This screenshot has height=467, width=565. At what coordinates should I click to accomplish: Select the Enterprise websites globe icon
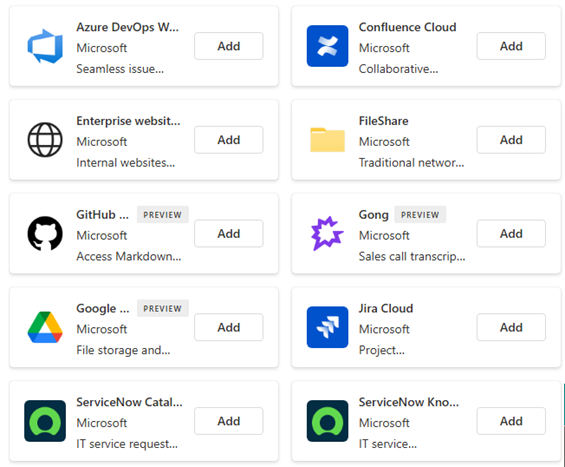click(45, 140)
